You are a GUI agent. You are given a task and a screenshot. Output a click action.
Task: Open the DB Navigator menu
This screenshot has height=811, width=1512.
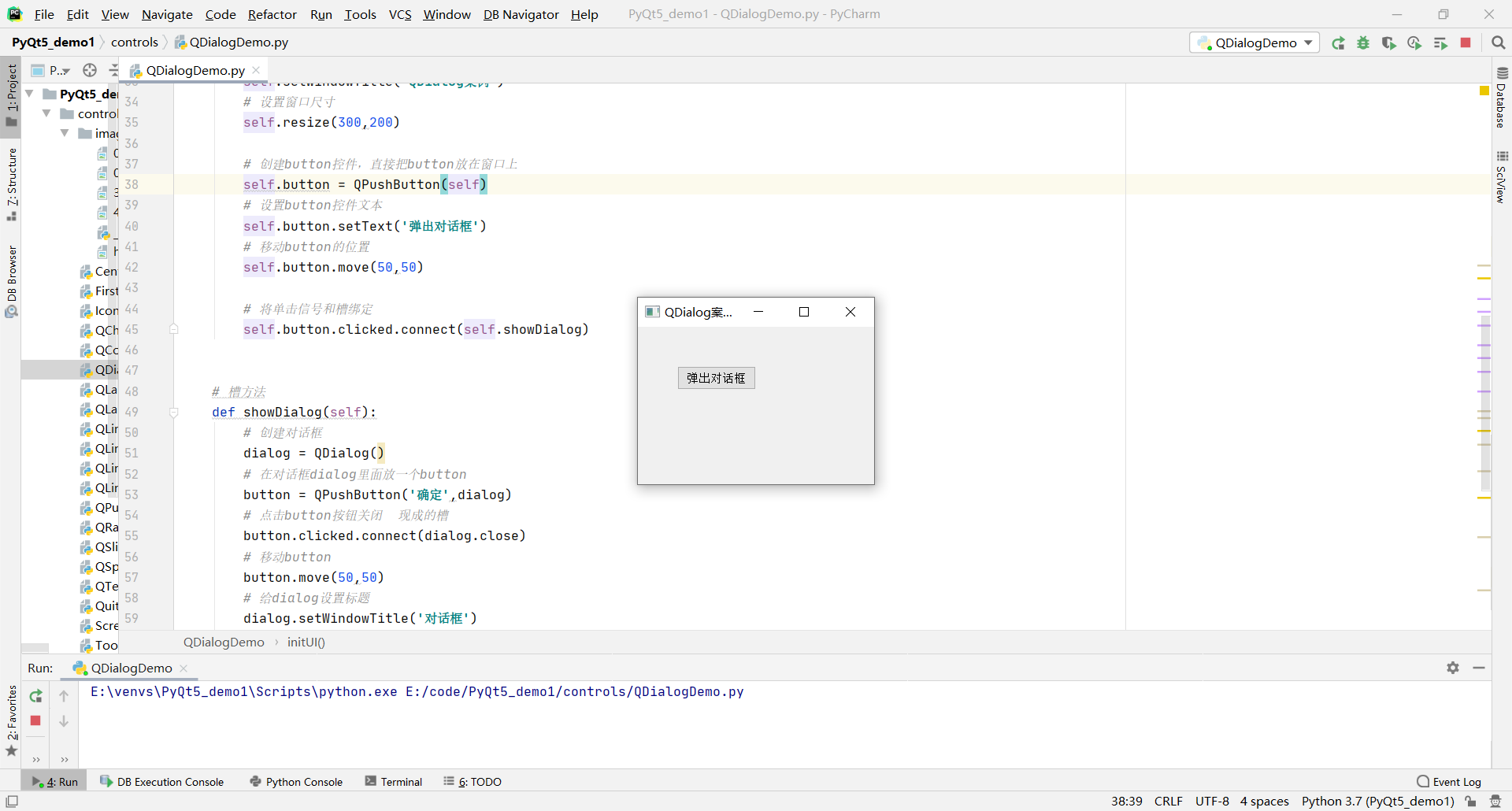click(521, 14)
